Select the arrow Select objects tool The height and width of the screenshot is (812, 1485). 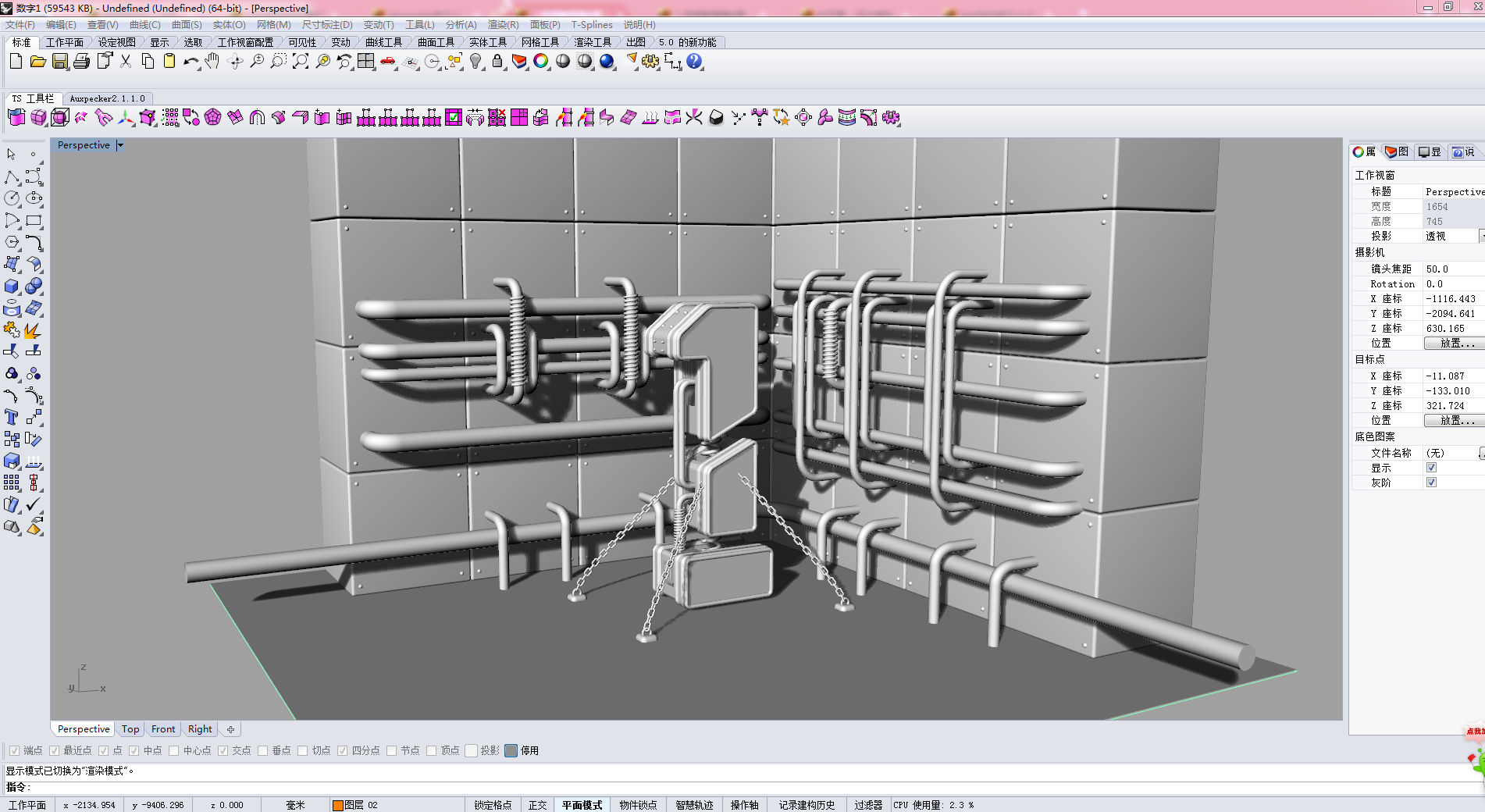point(12,155)
